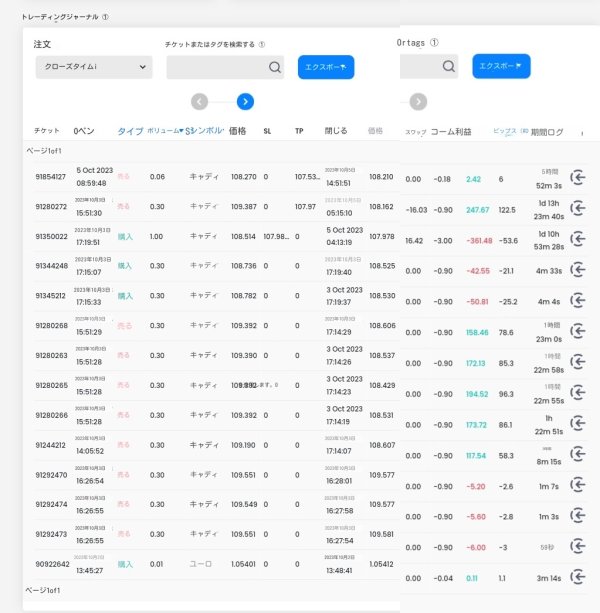
Task: Open log icon for the 247.67 profit row
Action: (577, 208)
